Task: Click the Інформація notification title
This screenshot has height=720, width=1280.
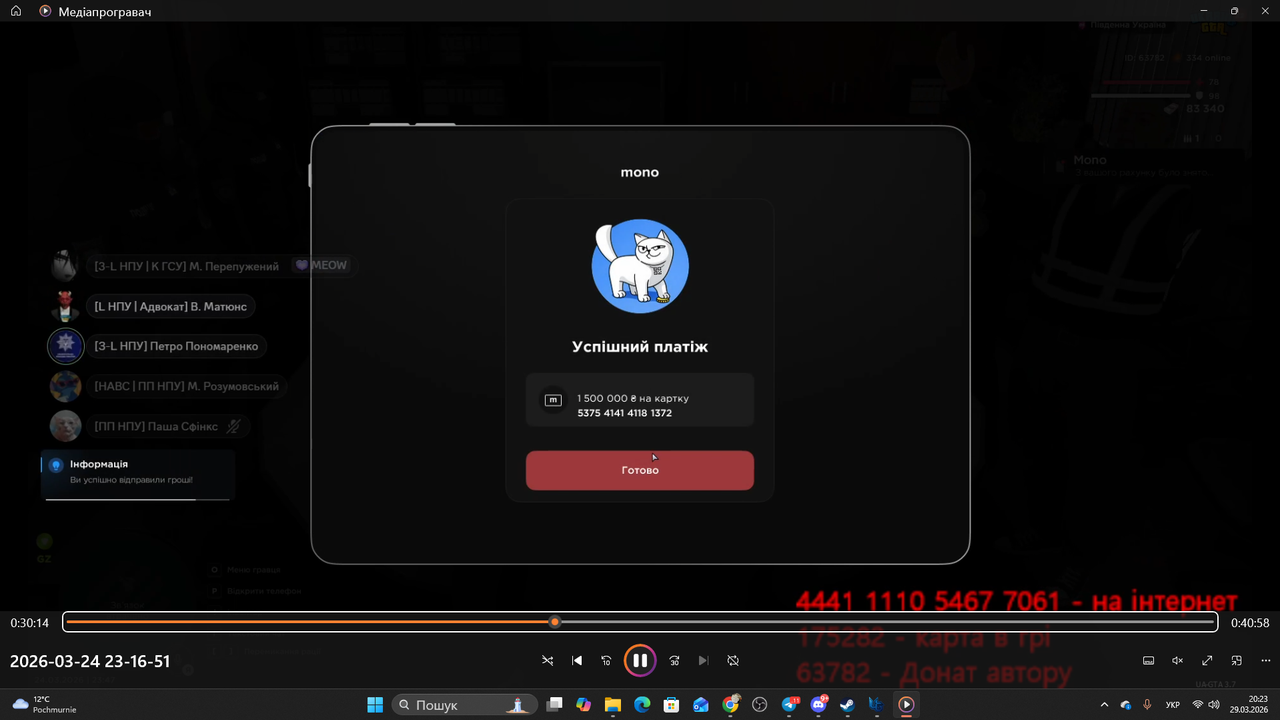Action: pos(99,464)
